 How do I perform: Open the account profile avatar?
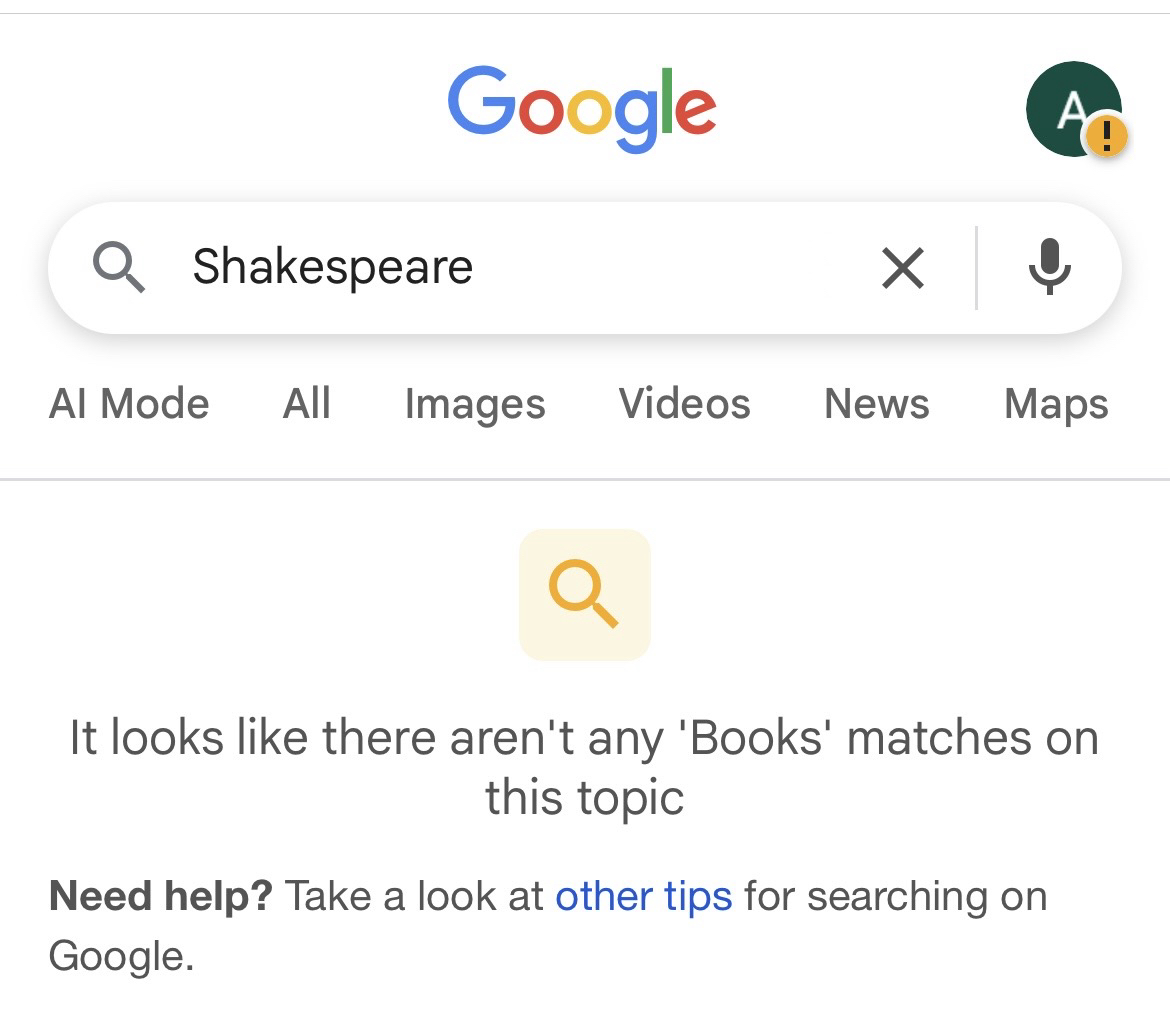pyautogui.click(x=1070, y=108)
